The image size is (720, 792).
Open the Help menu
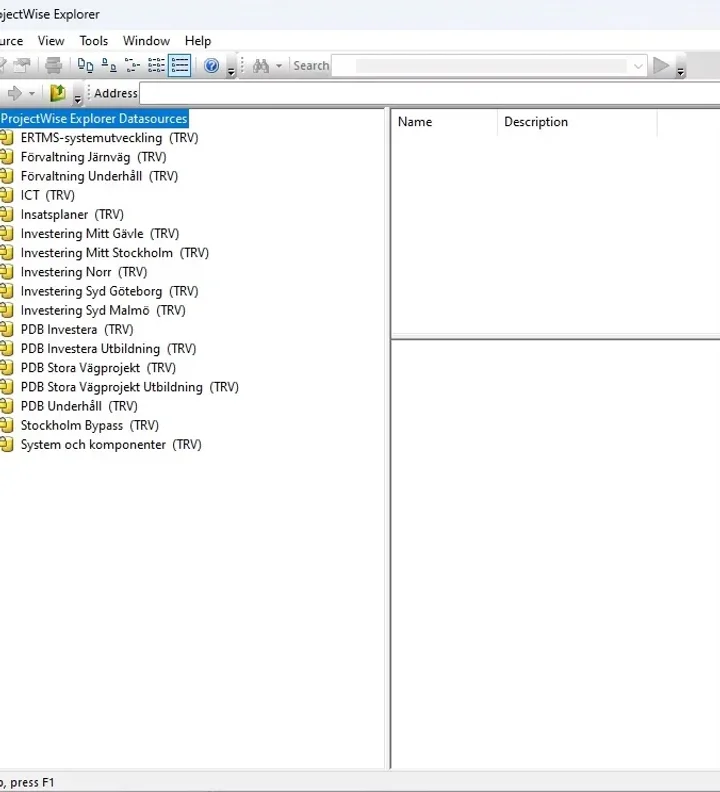(198, 41)
